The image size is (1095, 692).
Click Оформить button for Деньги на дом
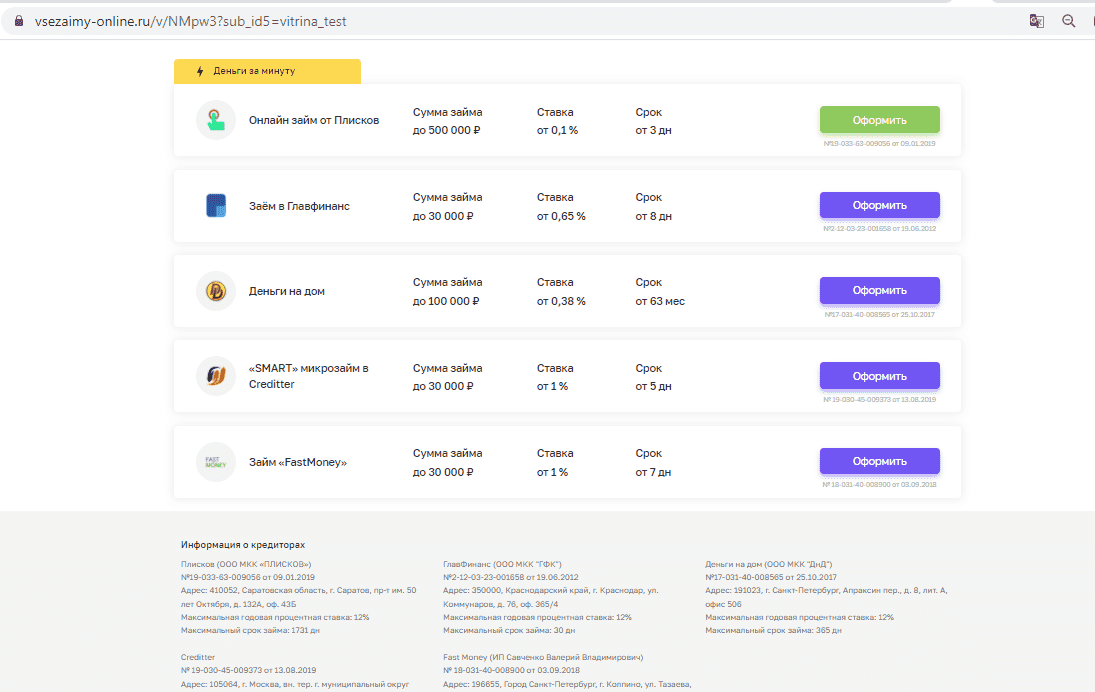879,290
